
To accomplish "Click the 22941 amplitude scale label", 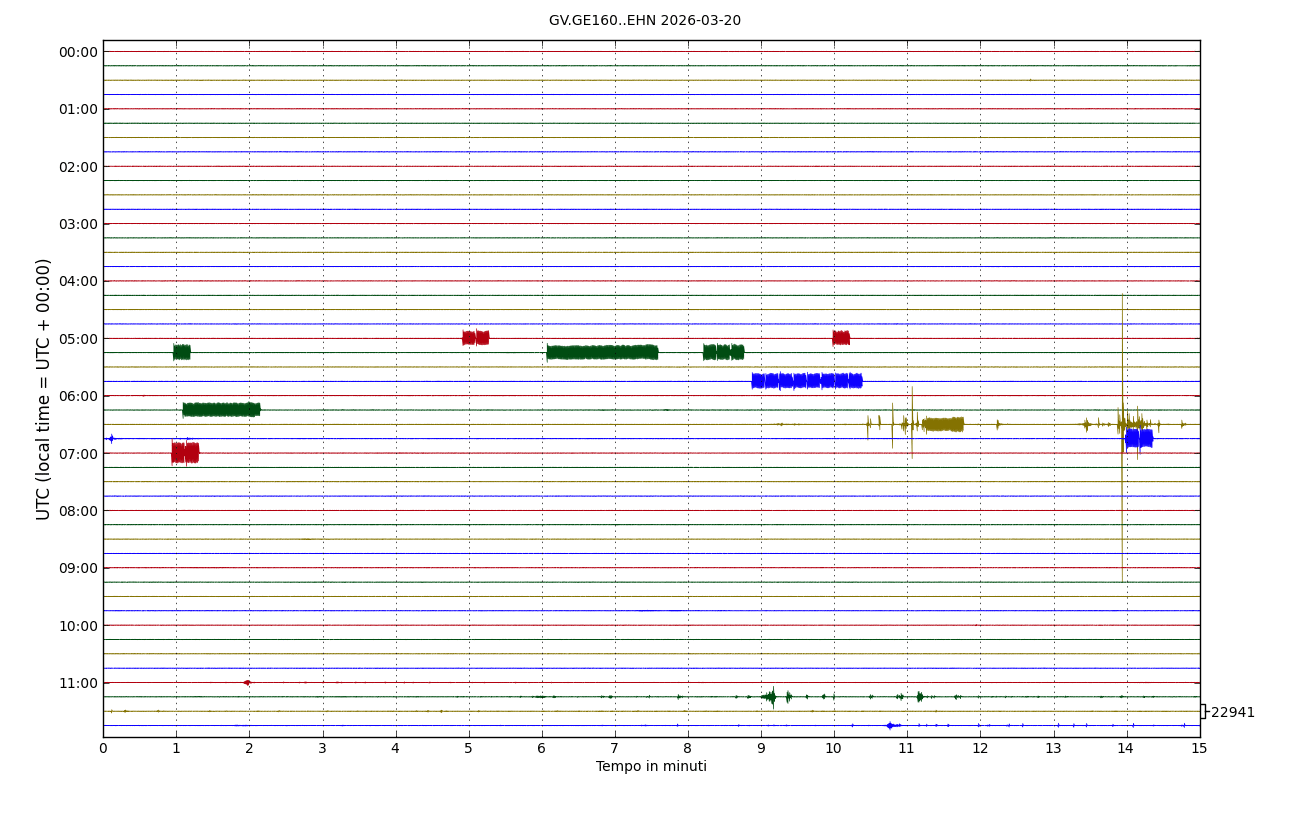I will (x=1232, y=713).
